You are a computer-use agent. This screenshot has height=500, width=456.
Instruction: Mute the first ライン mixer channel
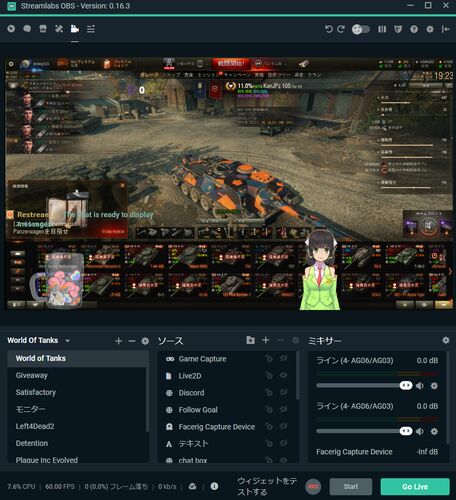click(x=420, y=386)
